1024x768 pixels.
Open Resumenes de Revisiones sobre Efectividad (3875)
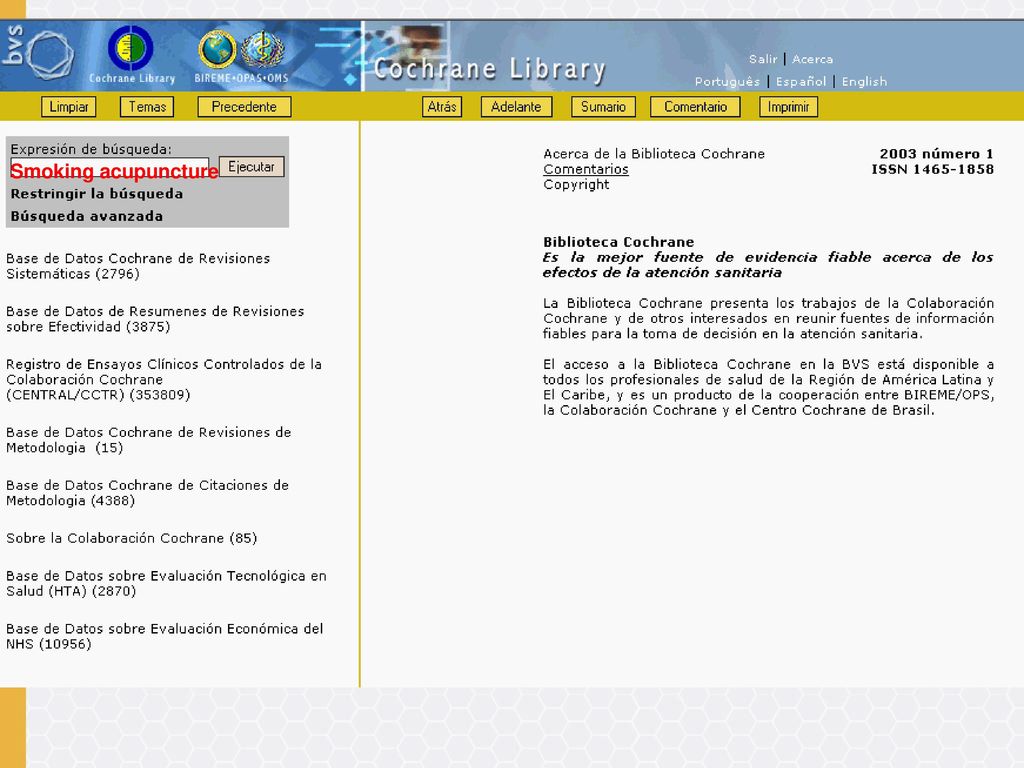pos(155,319)
